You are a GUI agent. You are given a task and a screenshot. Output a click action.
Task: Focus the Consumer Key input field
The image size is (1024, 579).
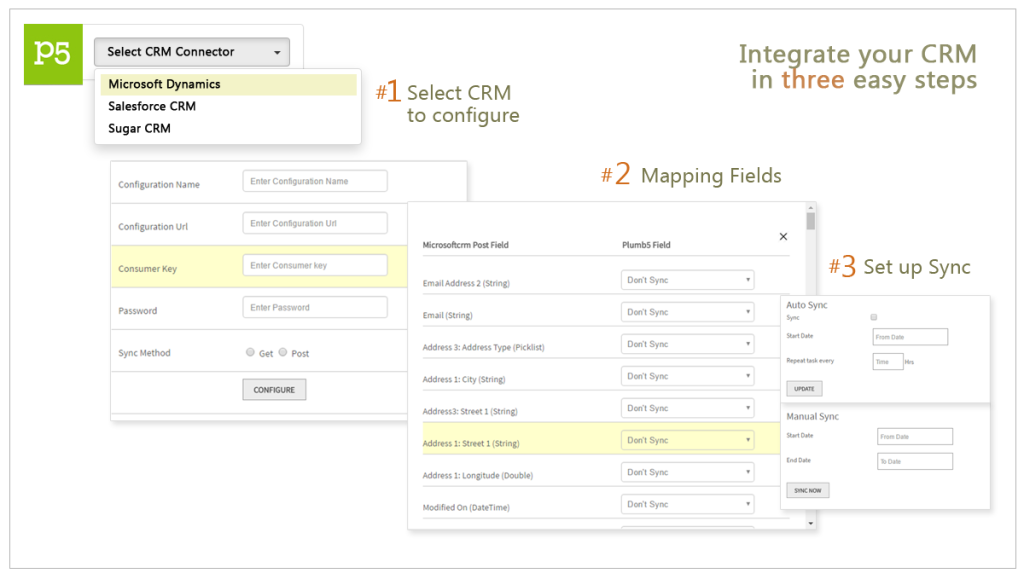tap(315, 266)
